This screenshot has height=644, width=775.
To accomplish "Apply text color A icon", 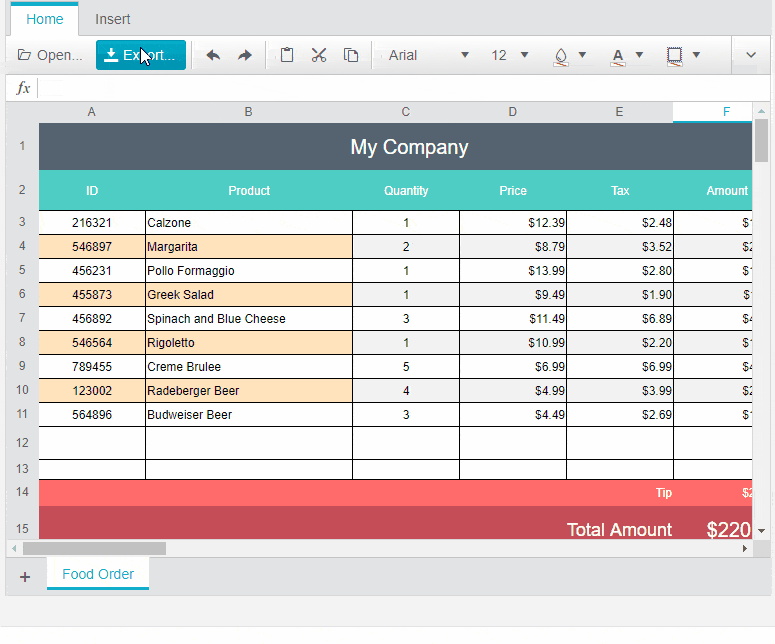I will click(618, 56).
